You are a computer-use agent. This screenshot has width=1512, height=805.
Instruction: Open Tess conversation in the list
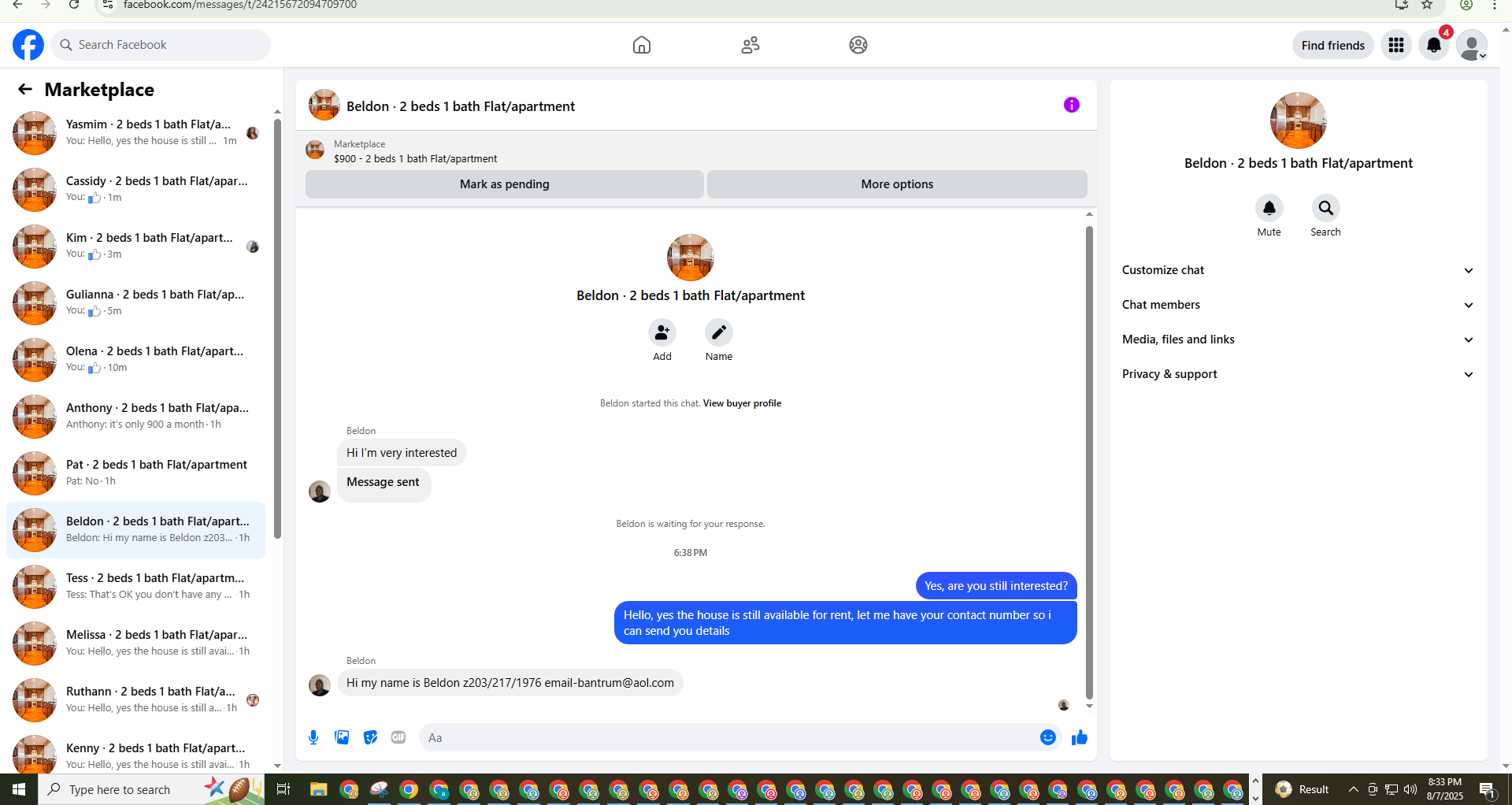[x=135, y=586]
